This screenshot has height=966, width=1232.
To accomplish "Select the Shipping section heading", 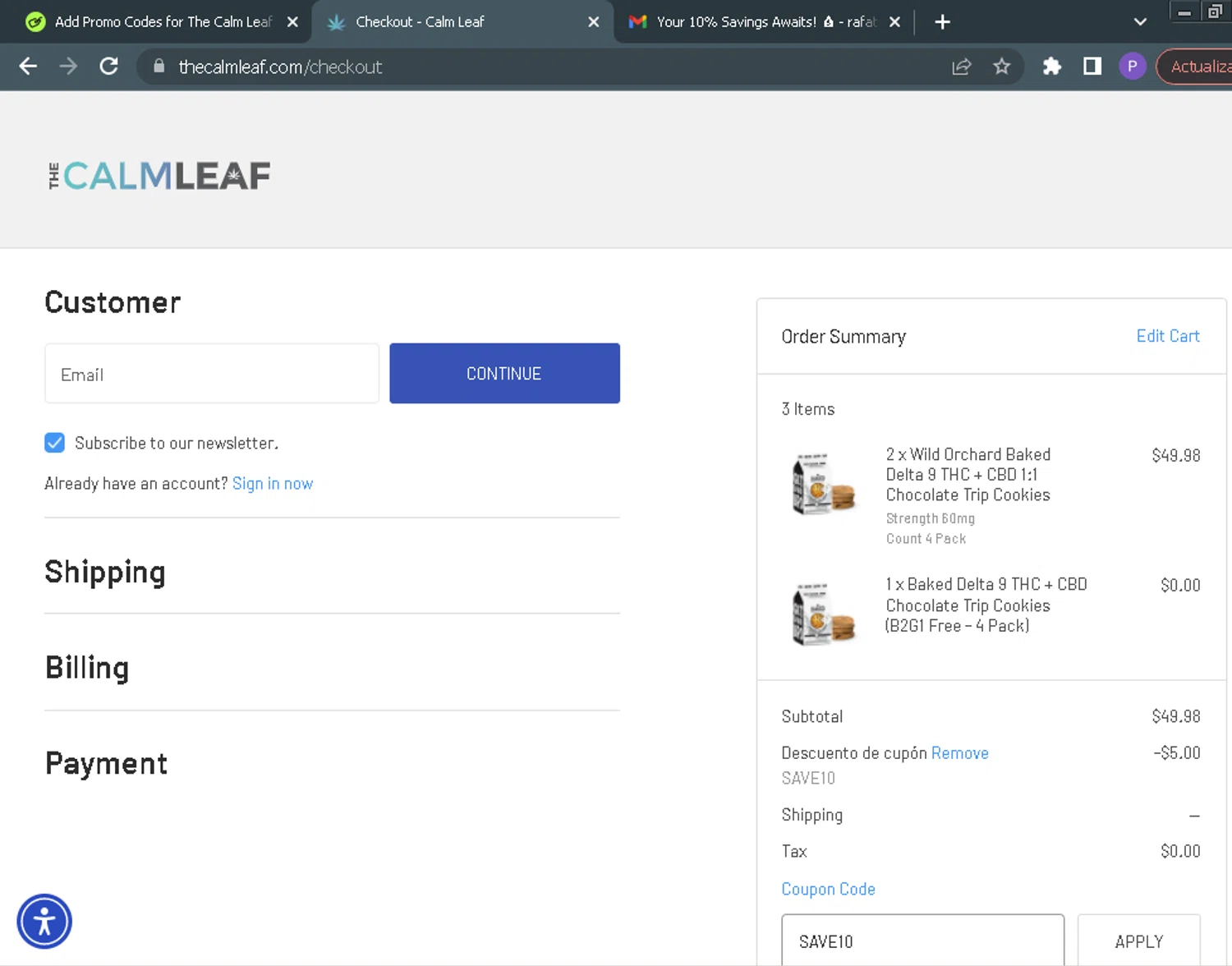I will [105, 573].
